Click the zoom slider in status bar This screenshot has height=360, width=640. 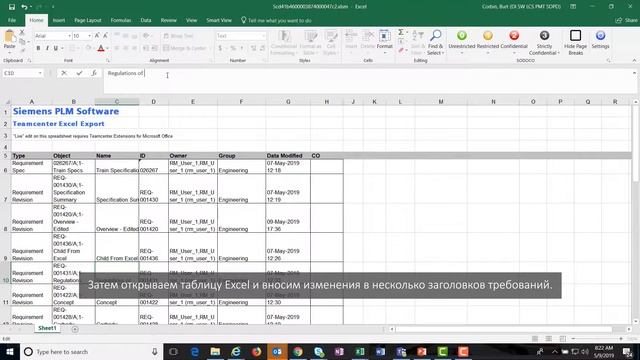point(597,339)
